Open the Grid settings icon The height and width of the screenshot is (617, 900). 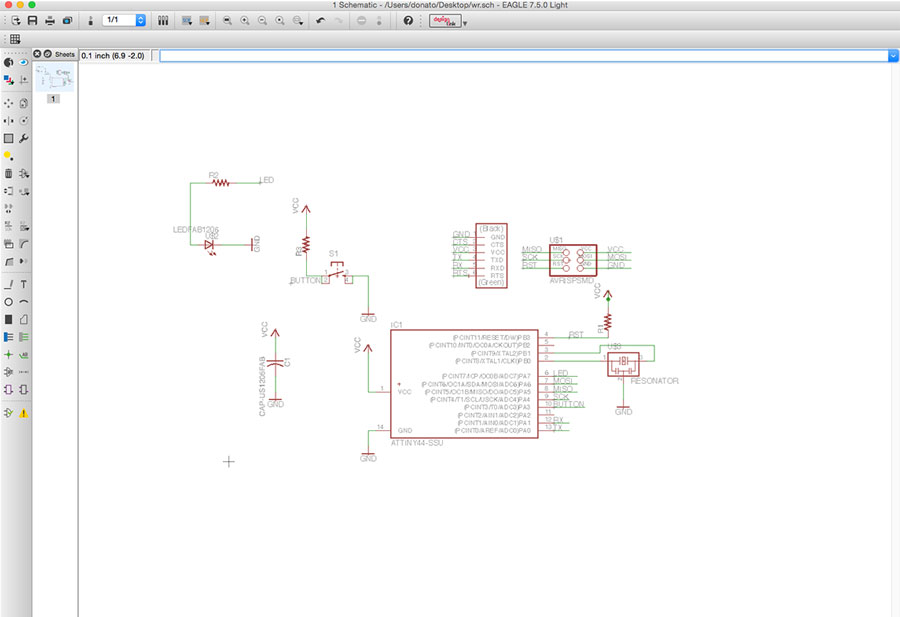coord(15,39)
